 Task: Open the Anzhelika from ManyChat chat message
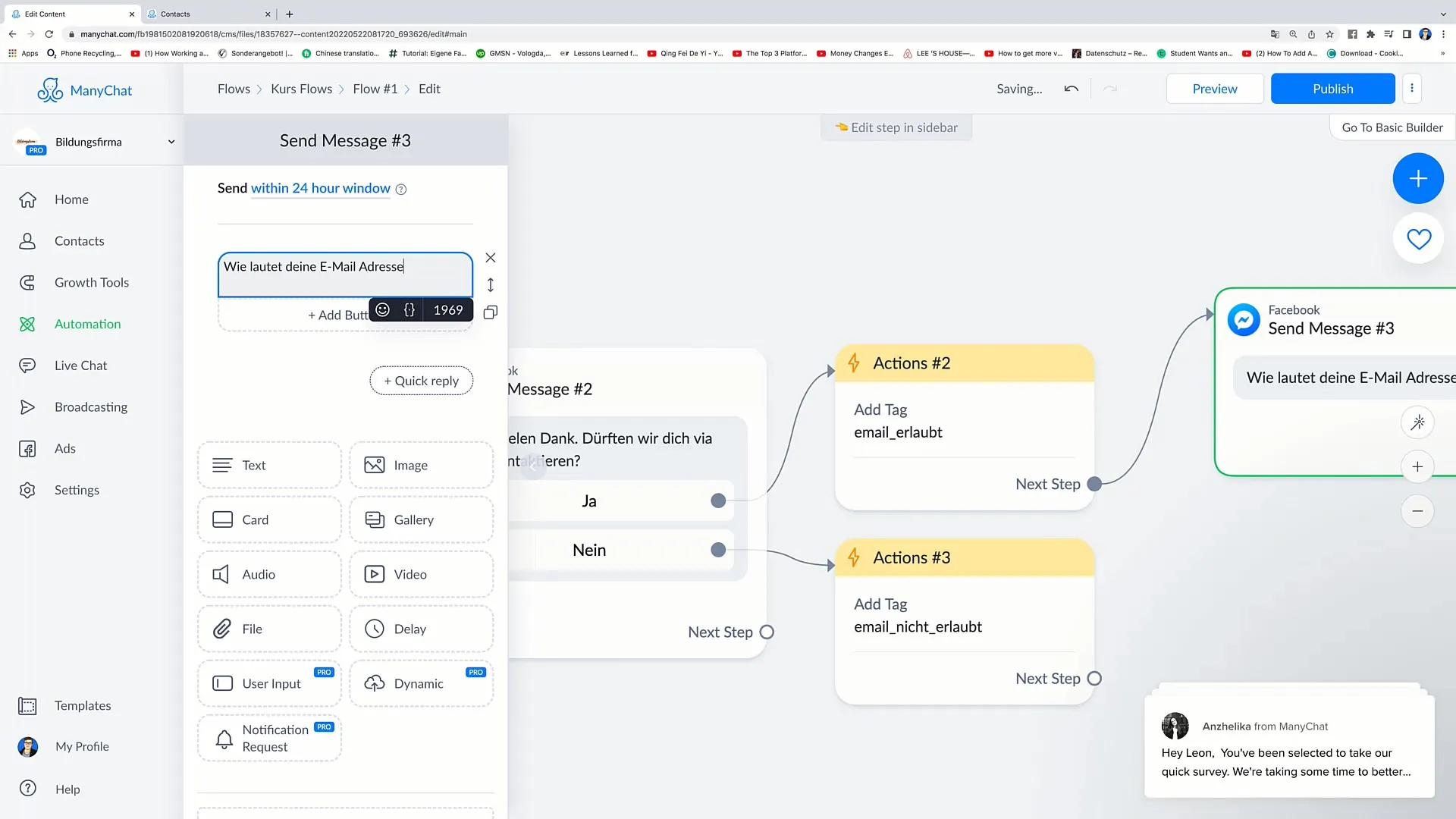click(1289, 747)
